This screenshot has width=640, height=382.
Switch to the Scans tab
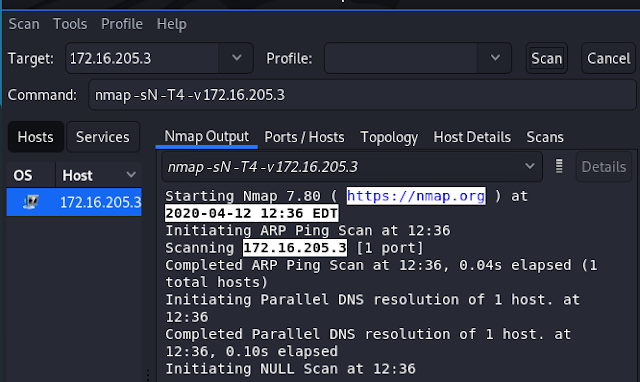tap(545, 137)
